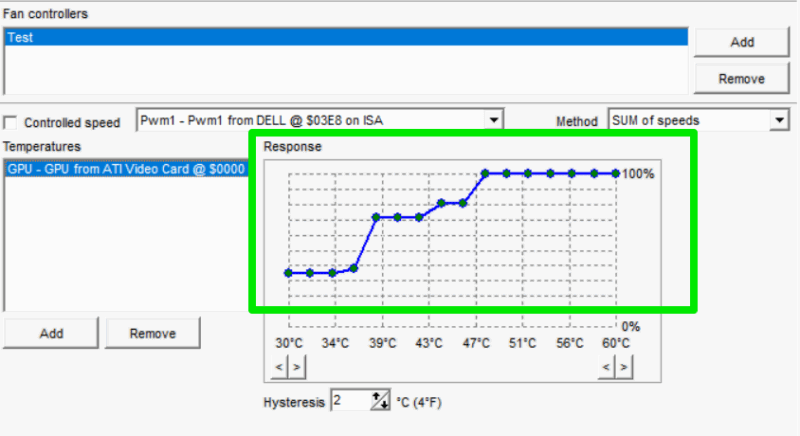Click Remove button beside Fan controllers list
Viewport: 800px width, 436px height.
point(741,79)
